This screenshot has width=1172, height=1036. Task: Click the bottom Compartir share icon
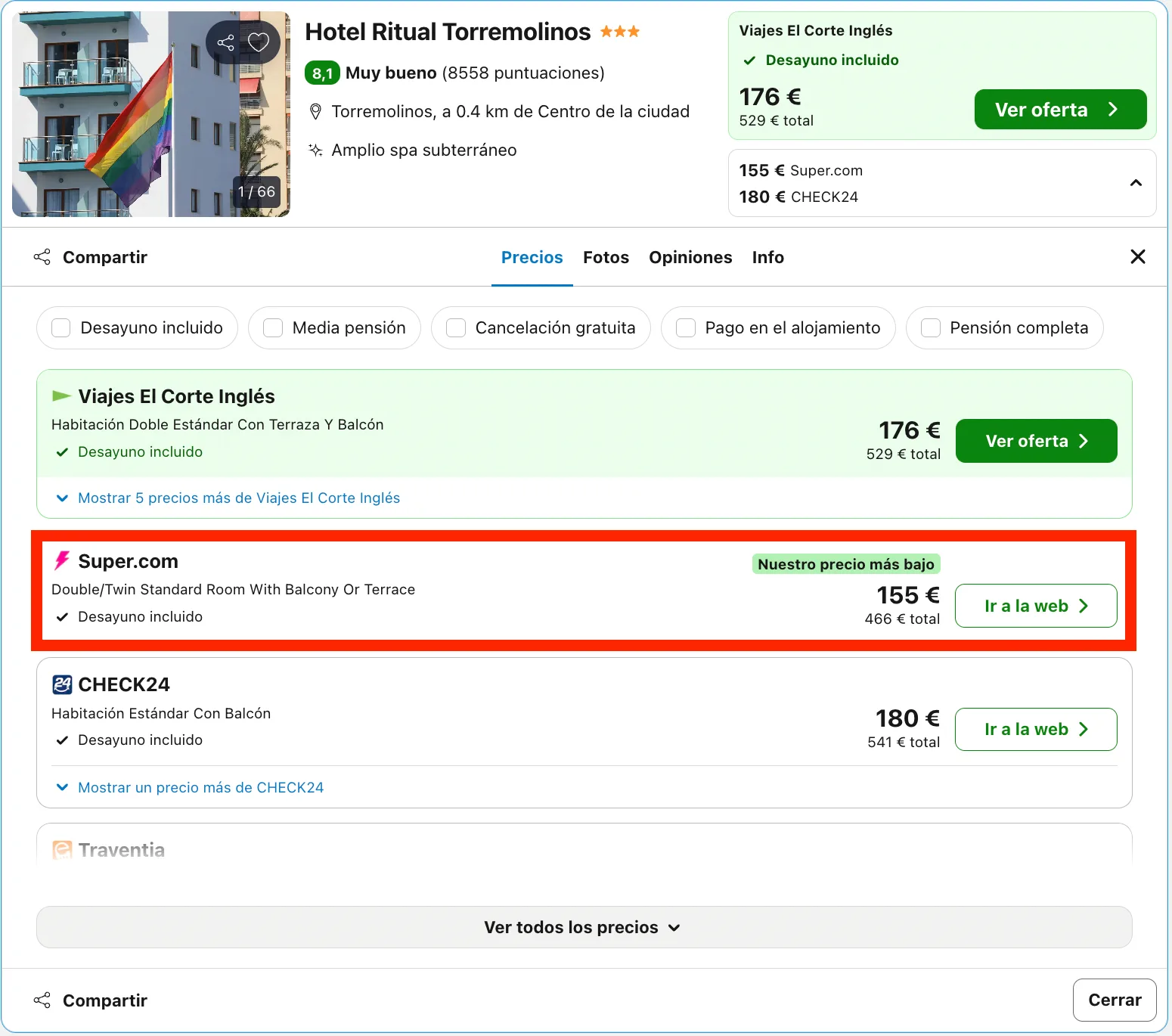pos(42,1000)
